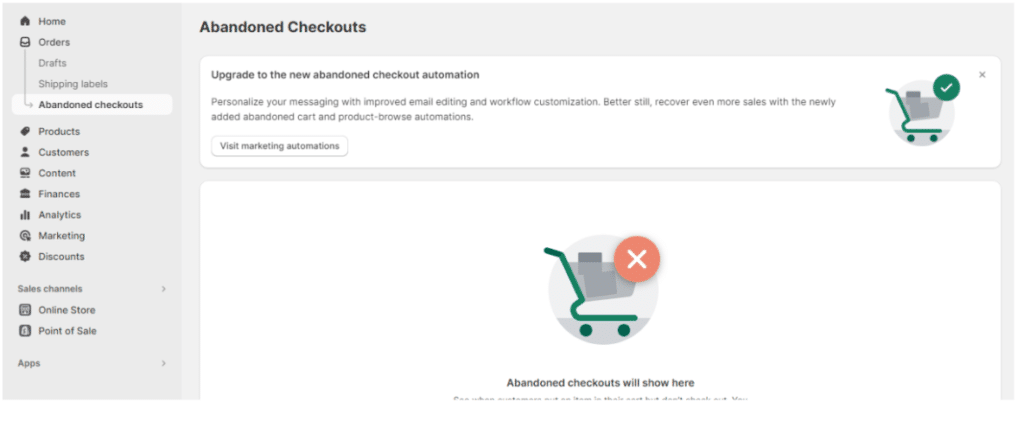Click the Point of Sale bag icon
This screenshot has width=1024, height=427.
click(25, 331)
